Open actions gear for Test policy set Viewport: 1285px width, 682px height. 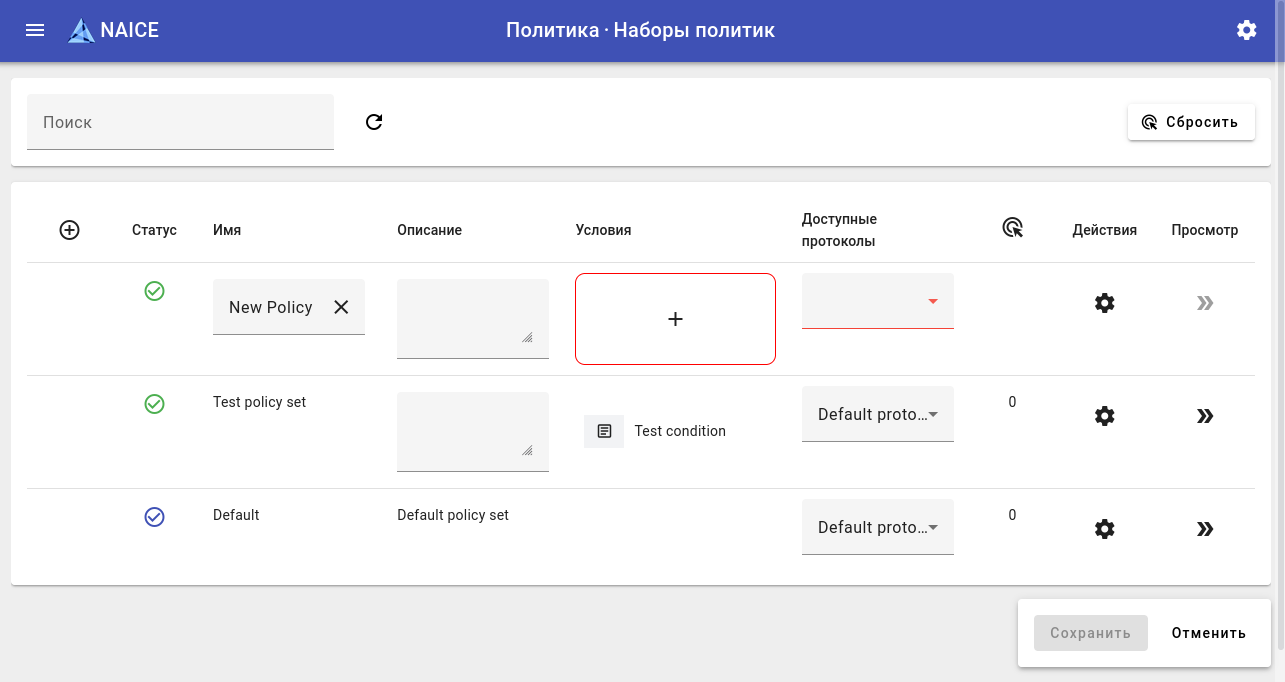[x=1104, y=416]
